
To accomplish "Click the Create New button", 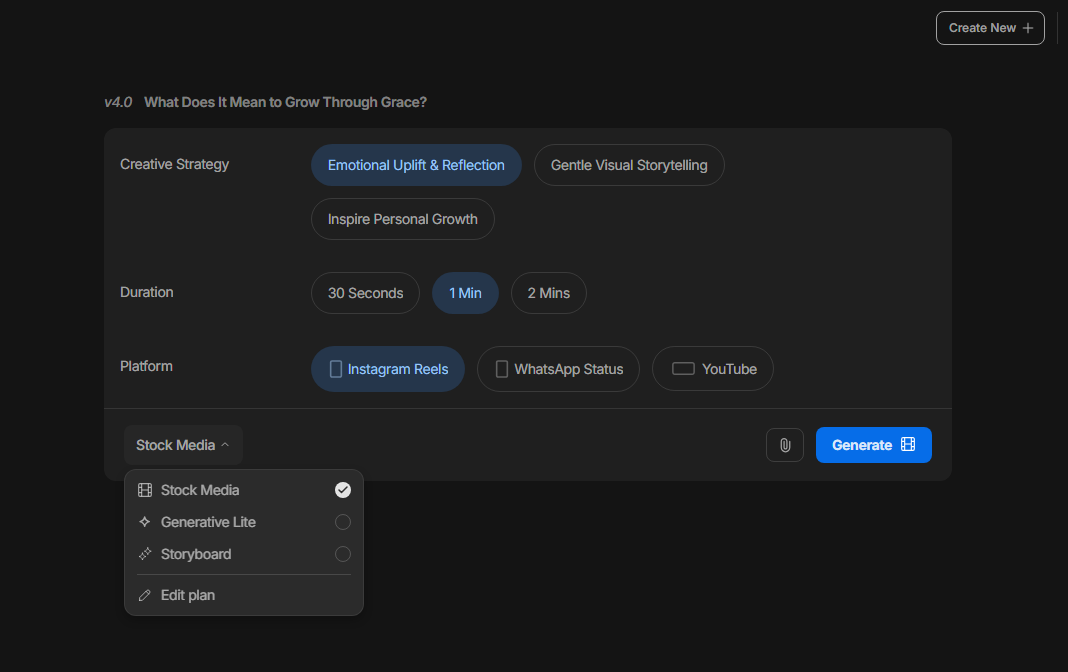I will [x=990, y=28].
